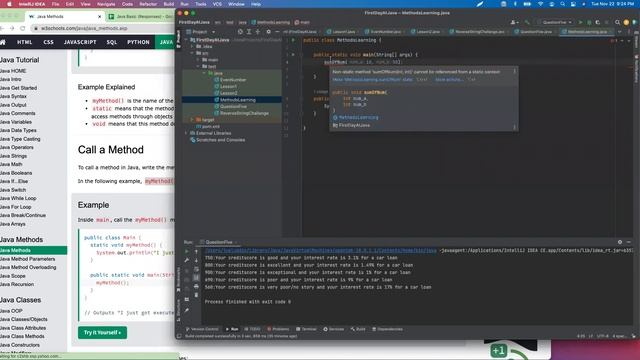Open pom.xml in project tree
Screen dimensions: 640x360
[x=211, y=127]
